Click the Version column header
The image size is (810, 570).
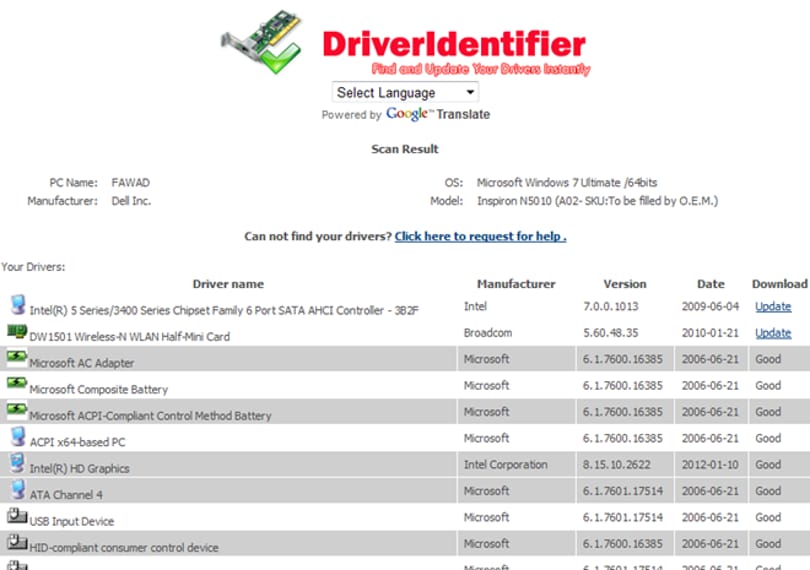click(625, 284)
